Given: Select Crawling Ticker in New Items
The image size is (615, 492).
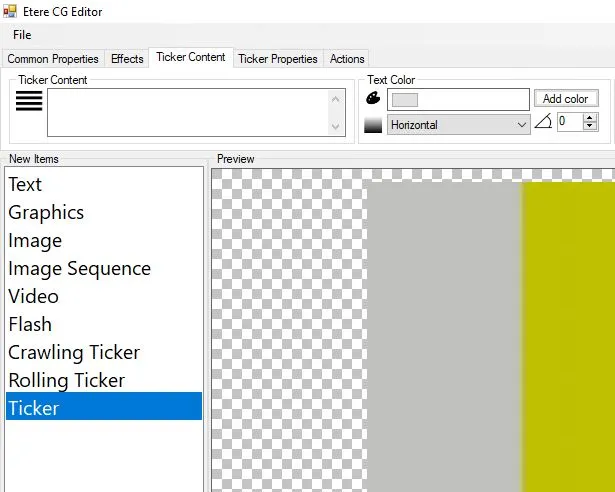Looking at the screenshot, I should click(x=74, y=352).
